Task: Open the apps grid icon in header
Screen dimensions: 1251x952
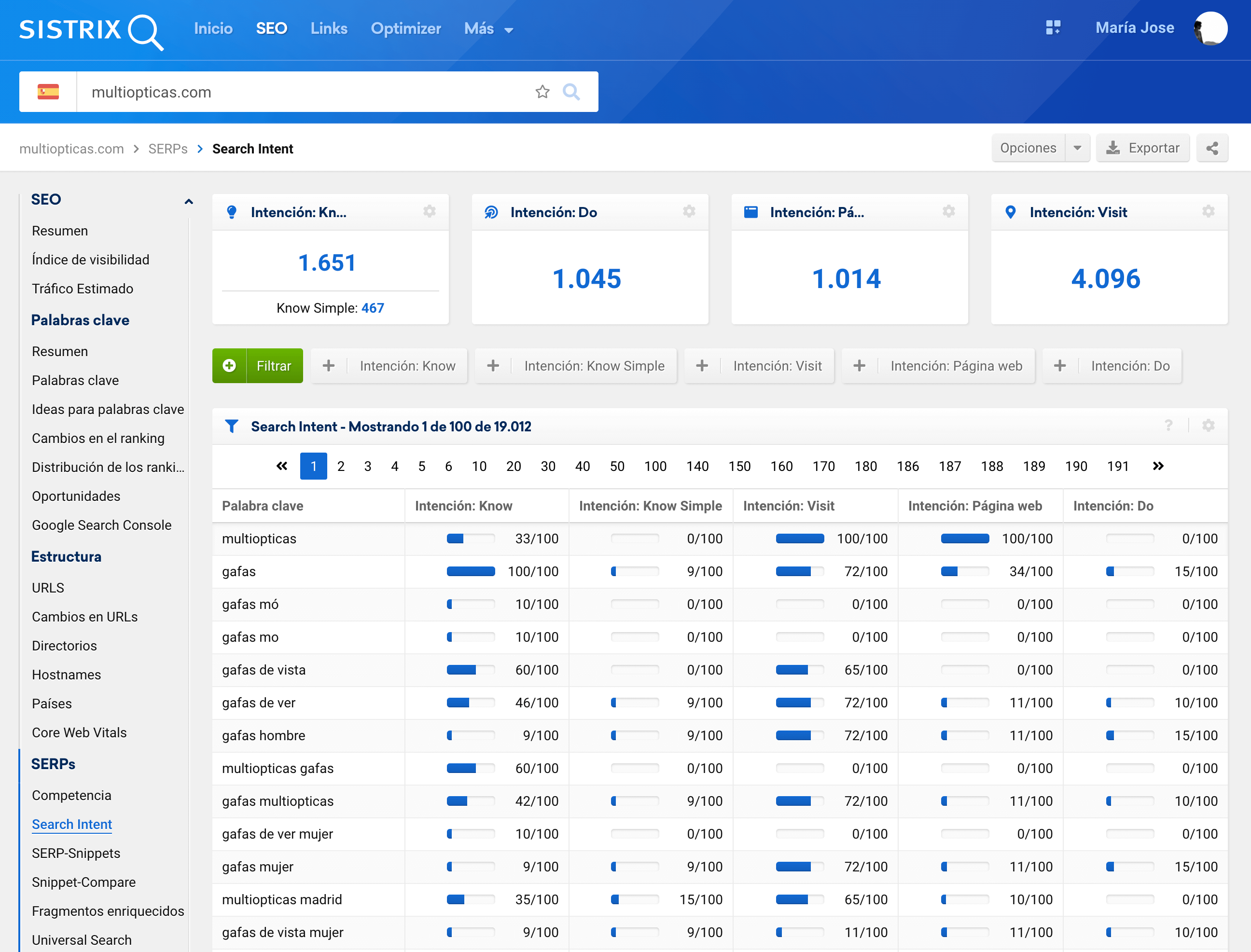Action: [x=1053, y=28]
